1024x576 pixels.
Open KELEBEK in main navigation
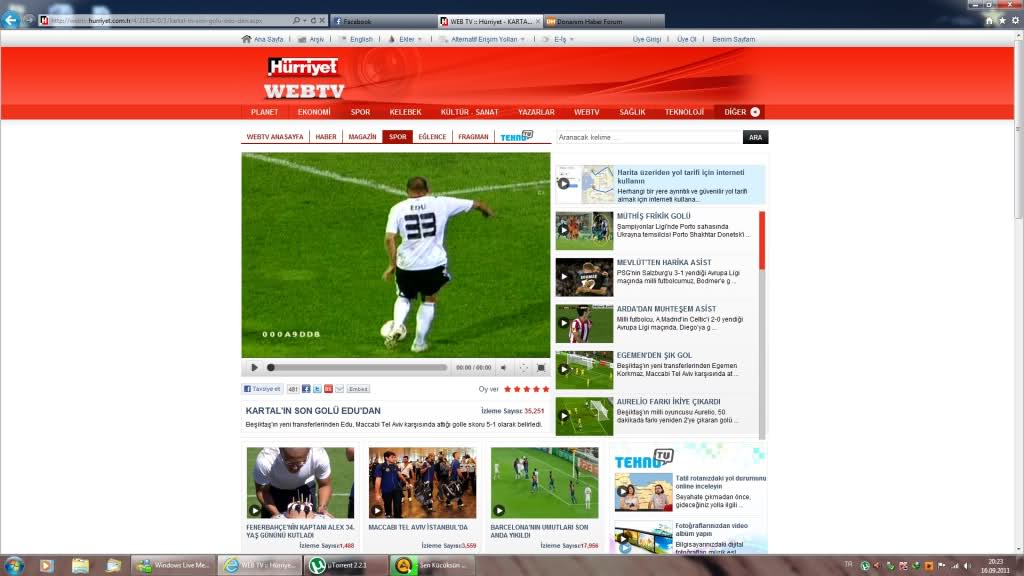point(406,112)
